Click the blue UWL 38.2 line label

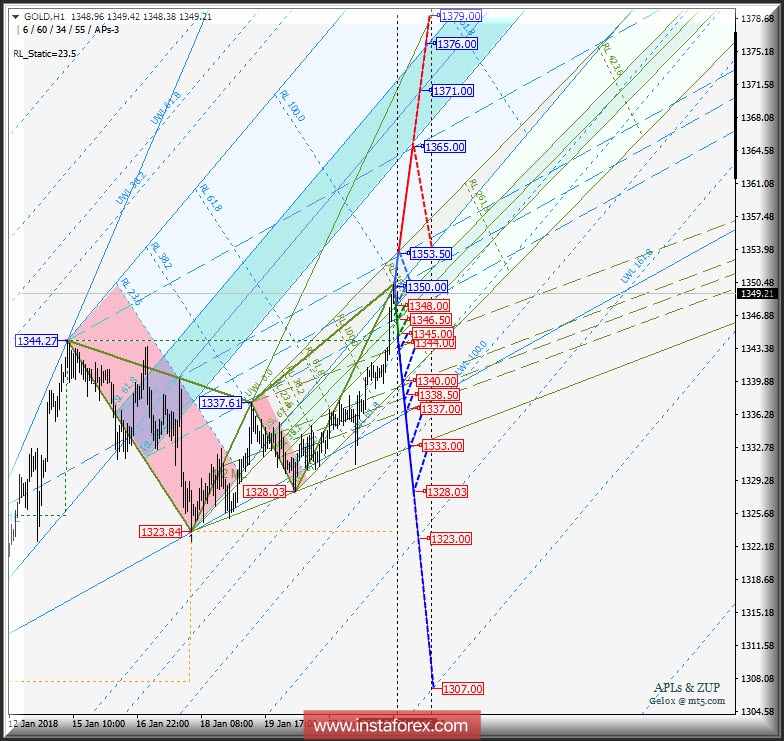[x=130, y=188]
